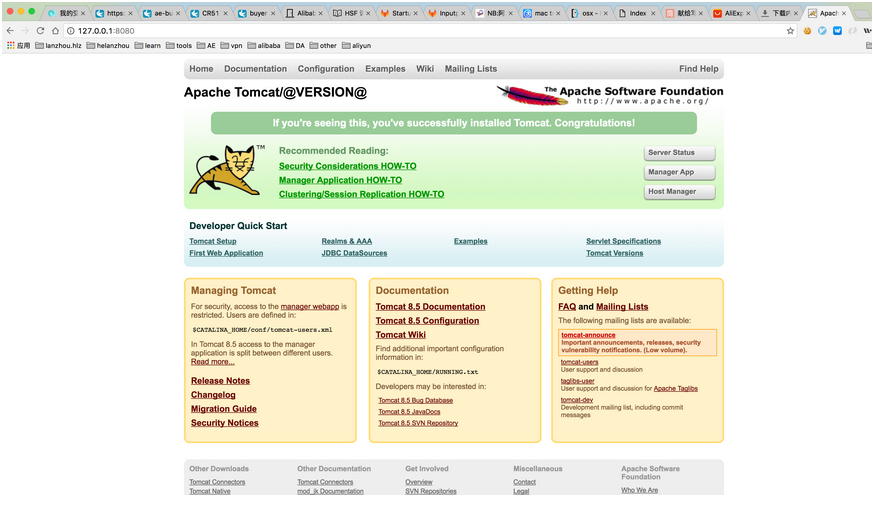
Task: Open the First Web Application link
Action: tap(226, 253)
